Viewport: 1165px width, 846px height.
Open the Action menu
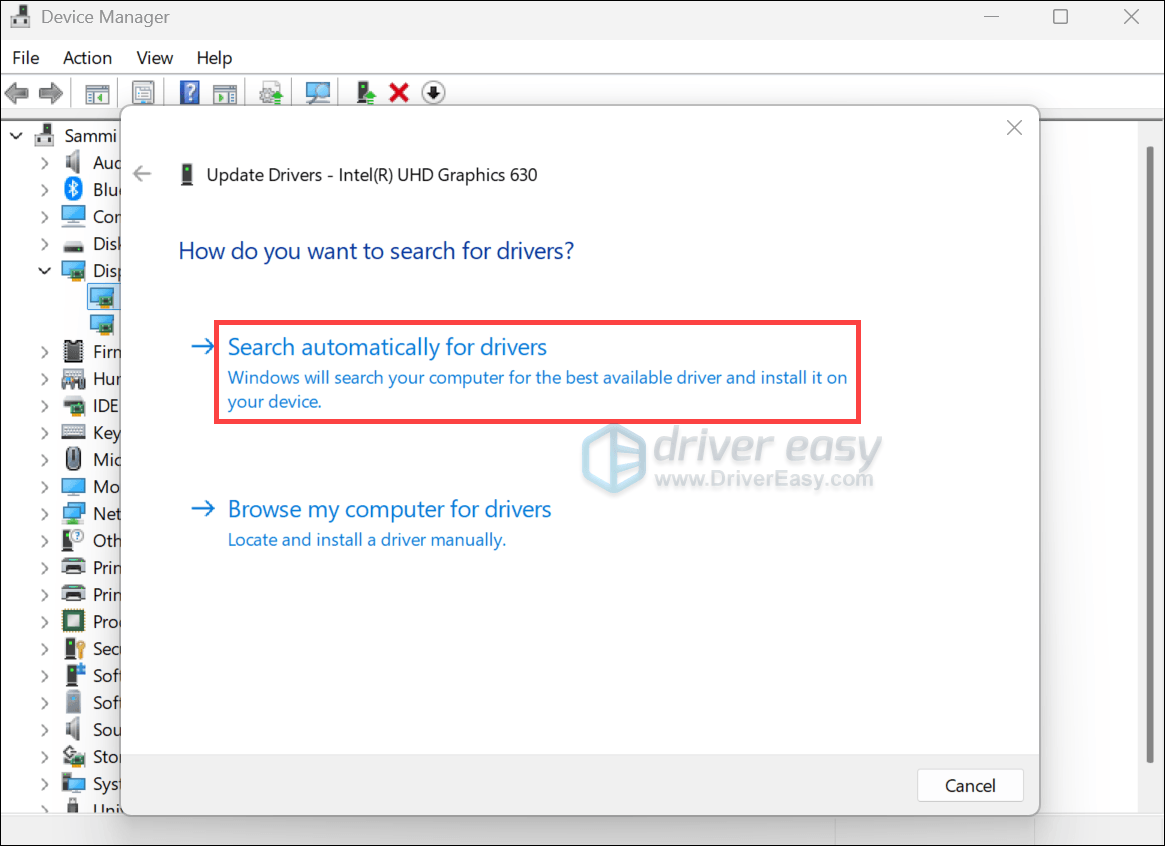click(x=87, y=58)
